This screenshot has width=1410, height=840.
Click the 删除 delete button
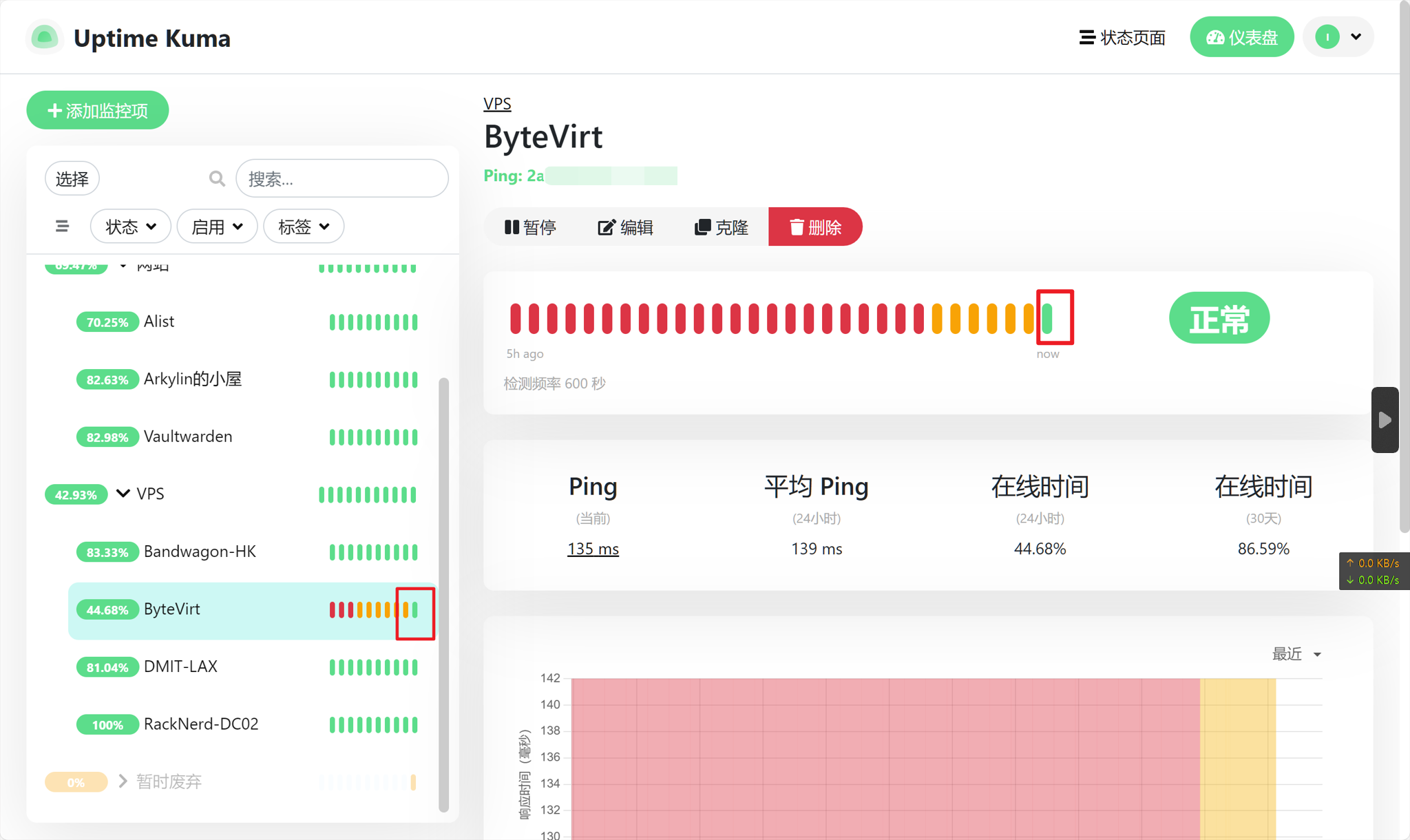pyautogui.click(x=815, y=227)
